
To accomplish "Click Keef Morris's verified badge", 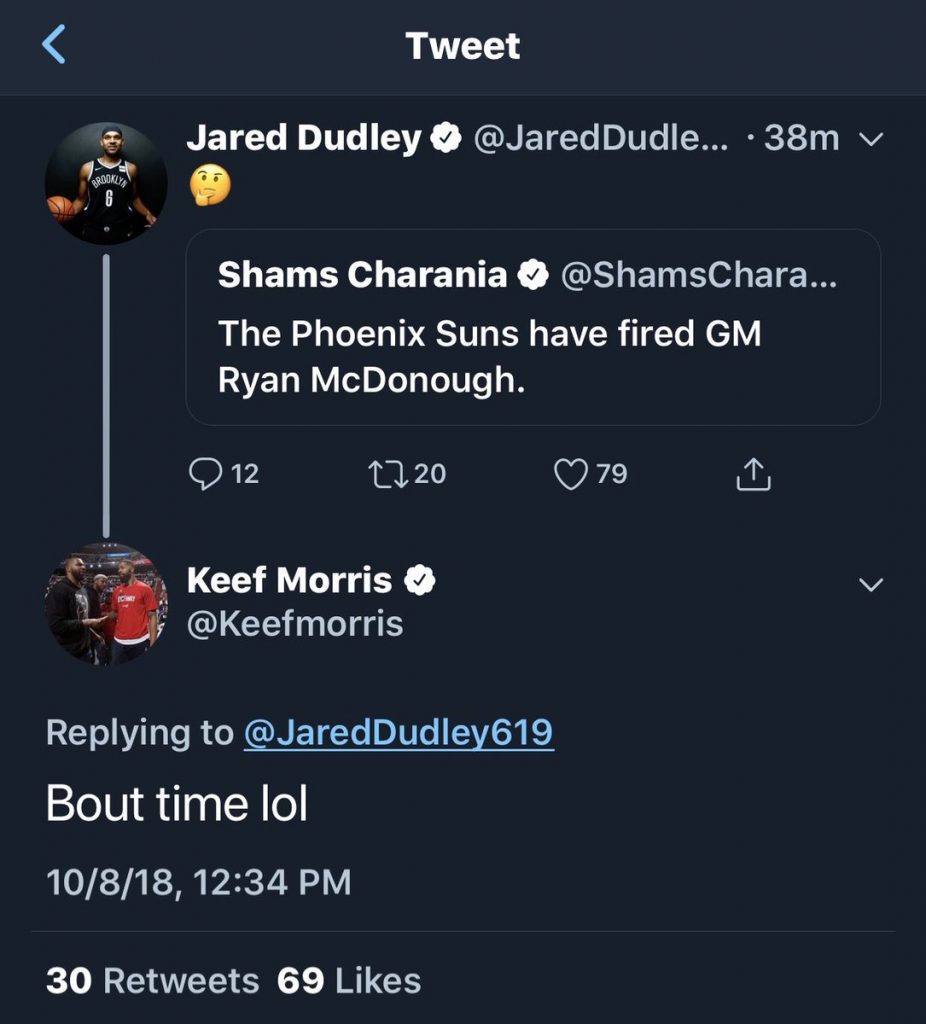I will [421, 580].
